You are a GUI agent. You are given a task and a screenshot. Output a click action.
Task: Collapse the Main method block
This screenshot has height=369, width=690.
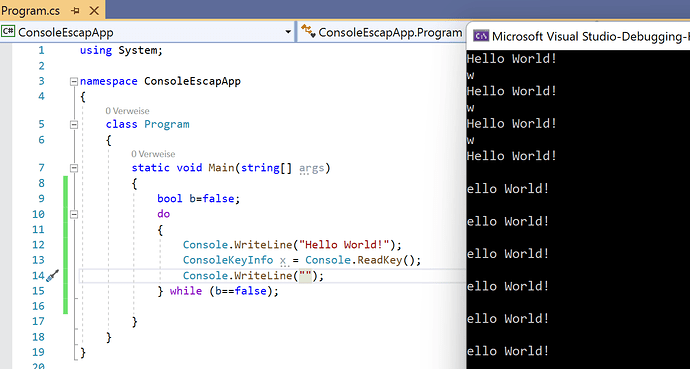click(74, 168)
